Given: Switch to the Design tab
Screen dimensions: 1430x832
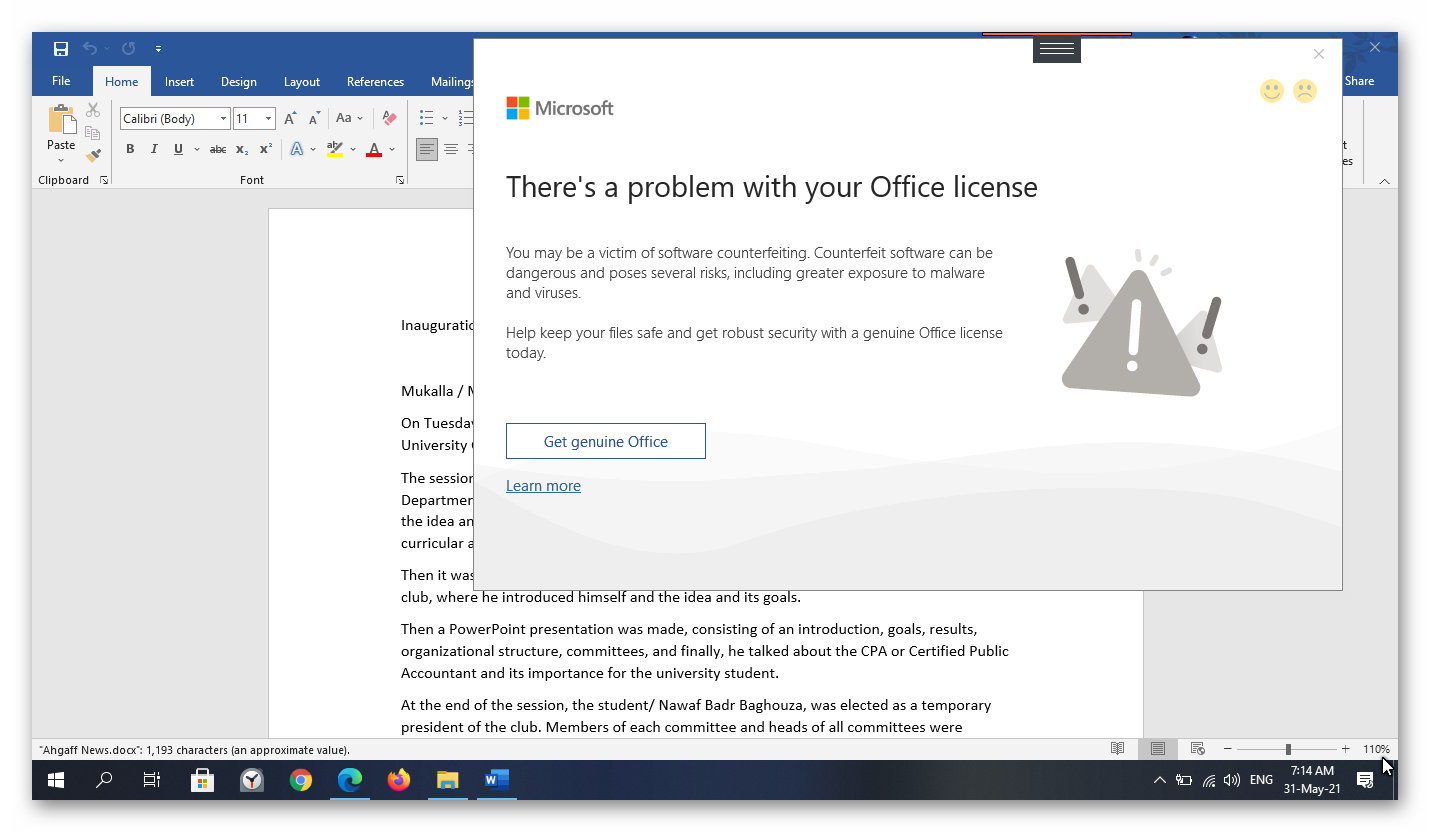Looking at the screenshot, I should tap(239, 81).
